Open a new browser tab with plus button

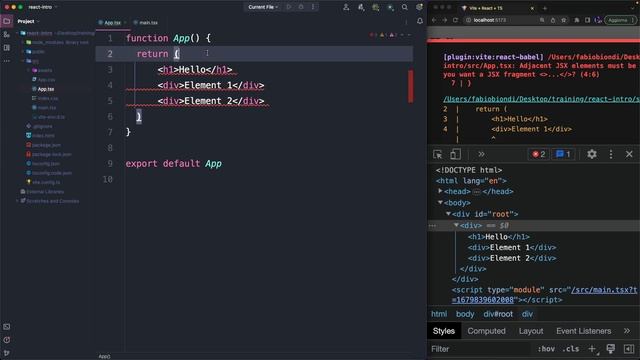point(544,8)
